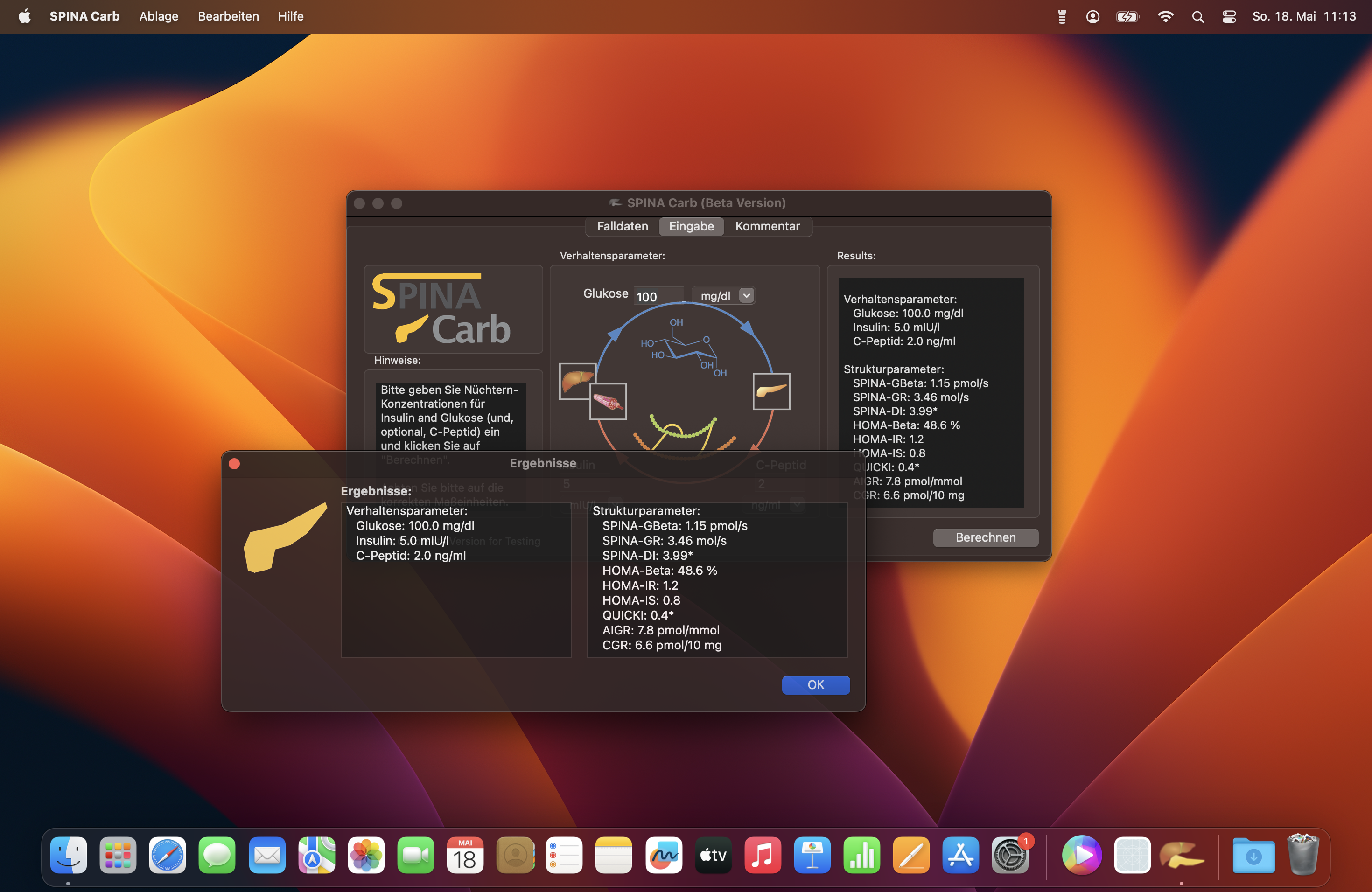This screenshot has width=1372, height=892.
Task: Open Apple TV from the dock
Action: point(713,855)
